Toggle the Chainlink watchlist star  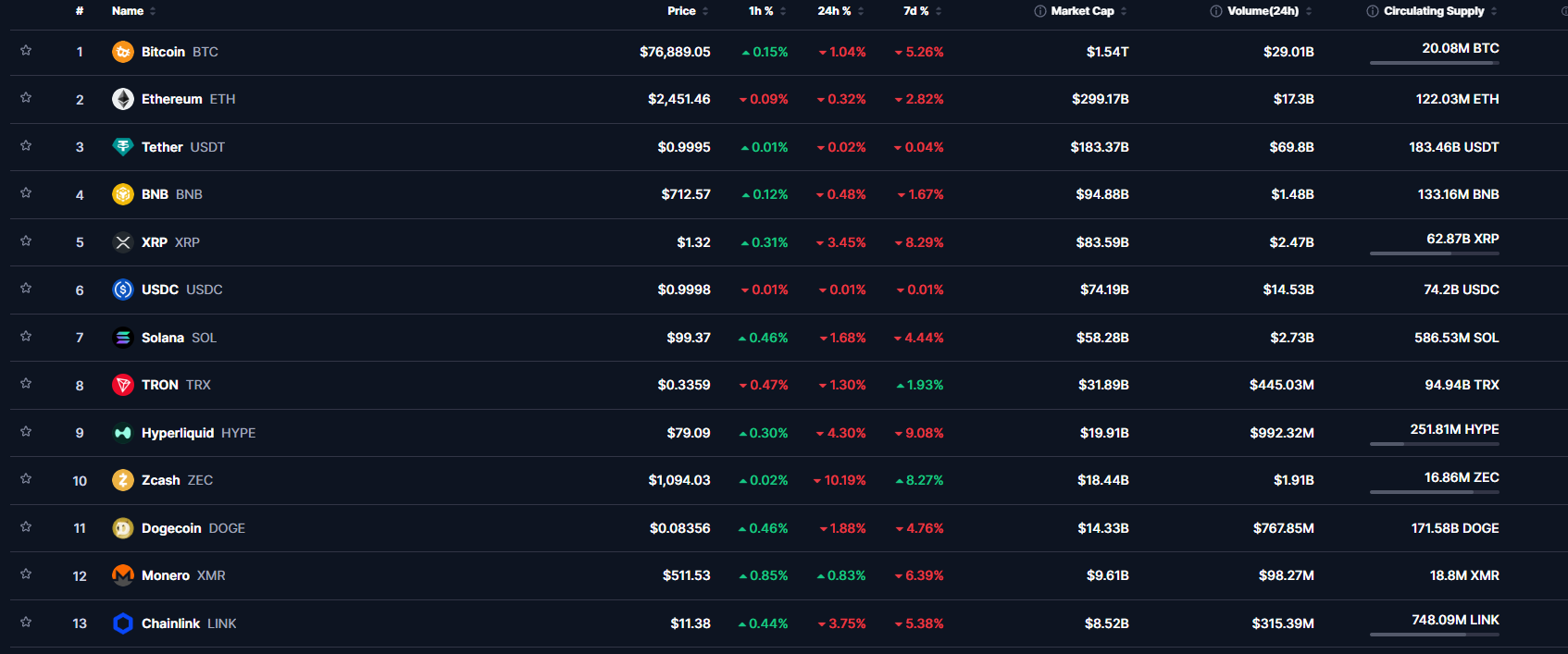(26, 622)
